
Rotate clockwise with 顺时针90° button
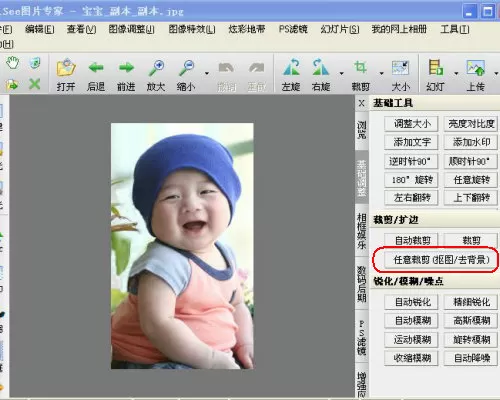click(471, 161)
